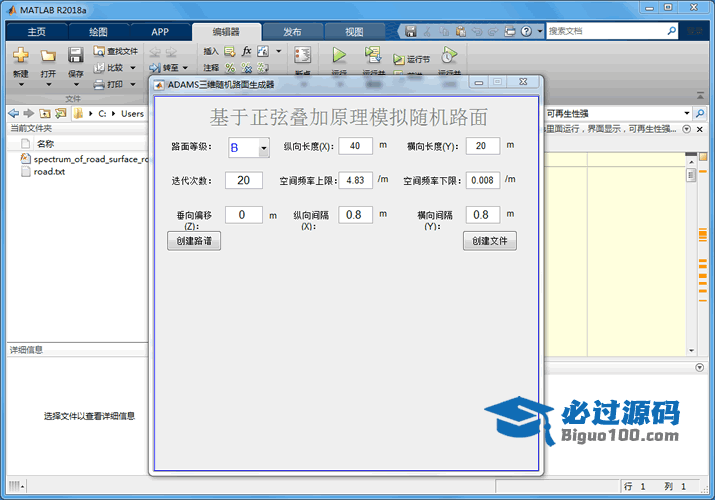Viewport: 715px width, 500px height.
Task: Click the fx insert function icon
Action: click(246, 51)
